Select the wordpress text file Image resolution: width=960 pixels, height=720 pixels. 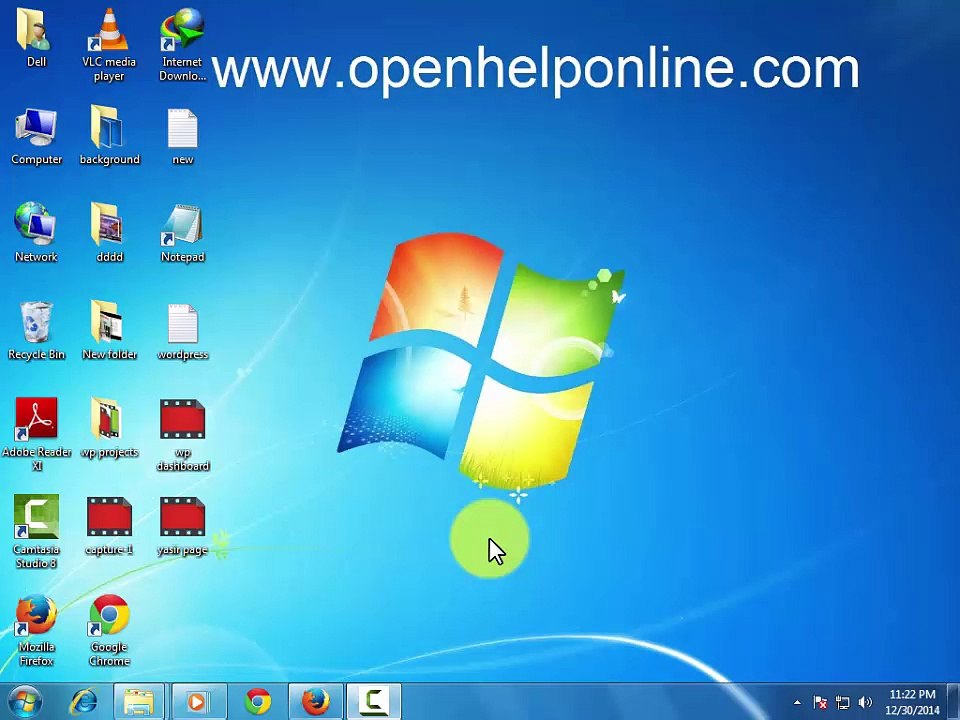pos(182,331)
